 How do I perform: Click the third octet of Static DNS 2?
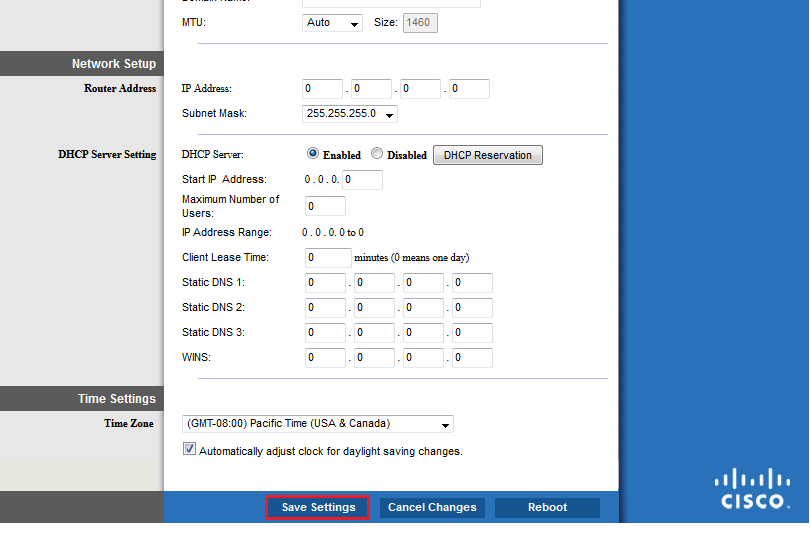424,307
